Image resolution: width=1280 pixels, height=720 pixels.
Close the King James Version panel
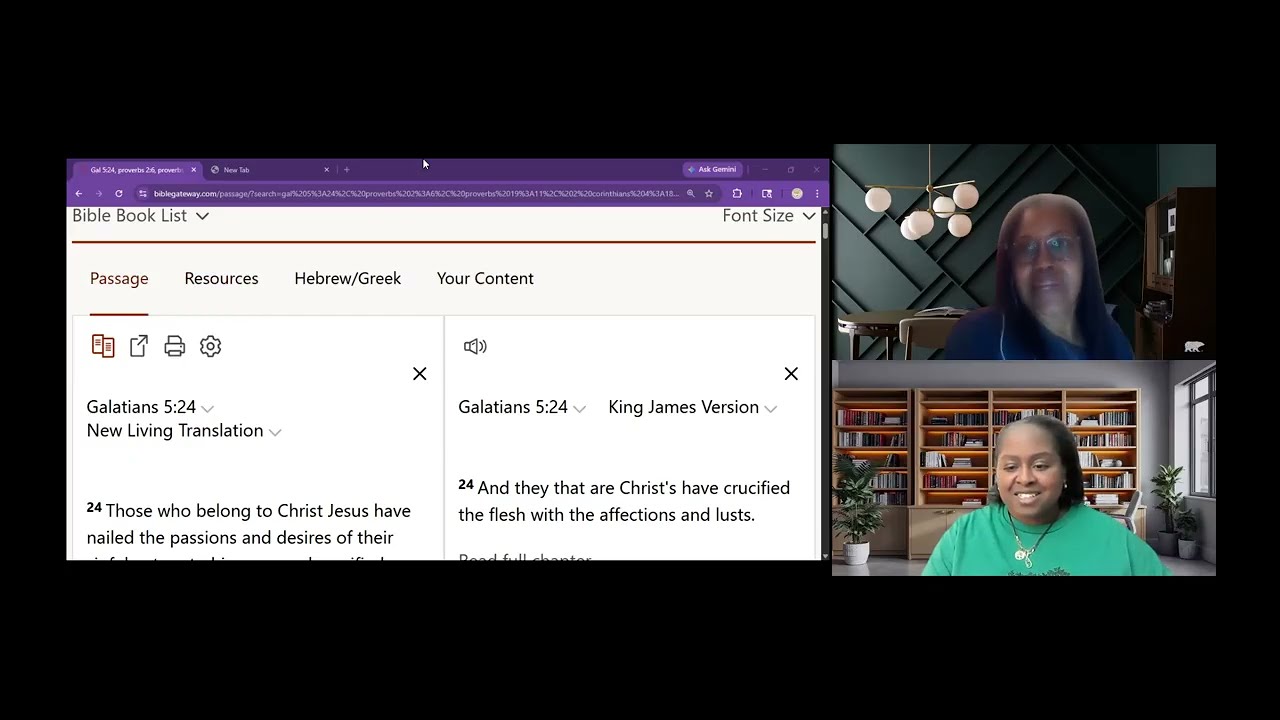click(791, 373)
